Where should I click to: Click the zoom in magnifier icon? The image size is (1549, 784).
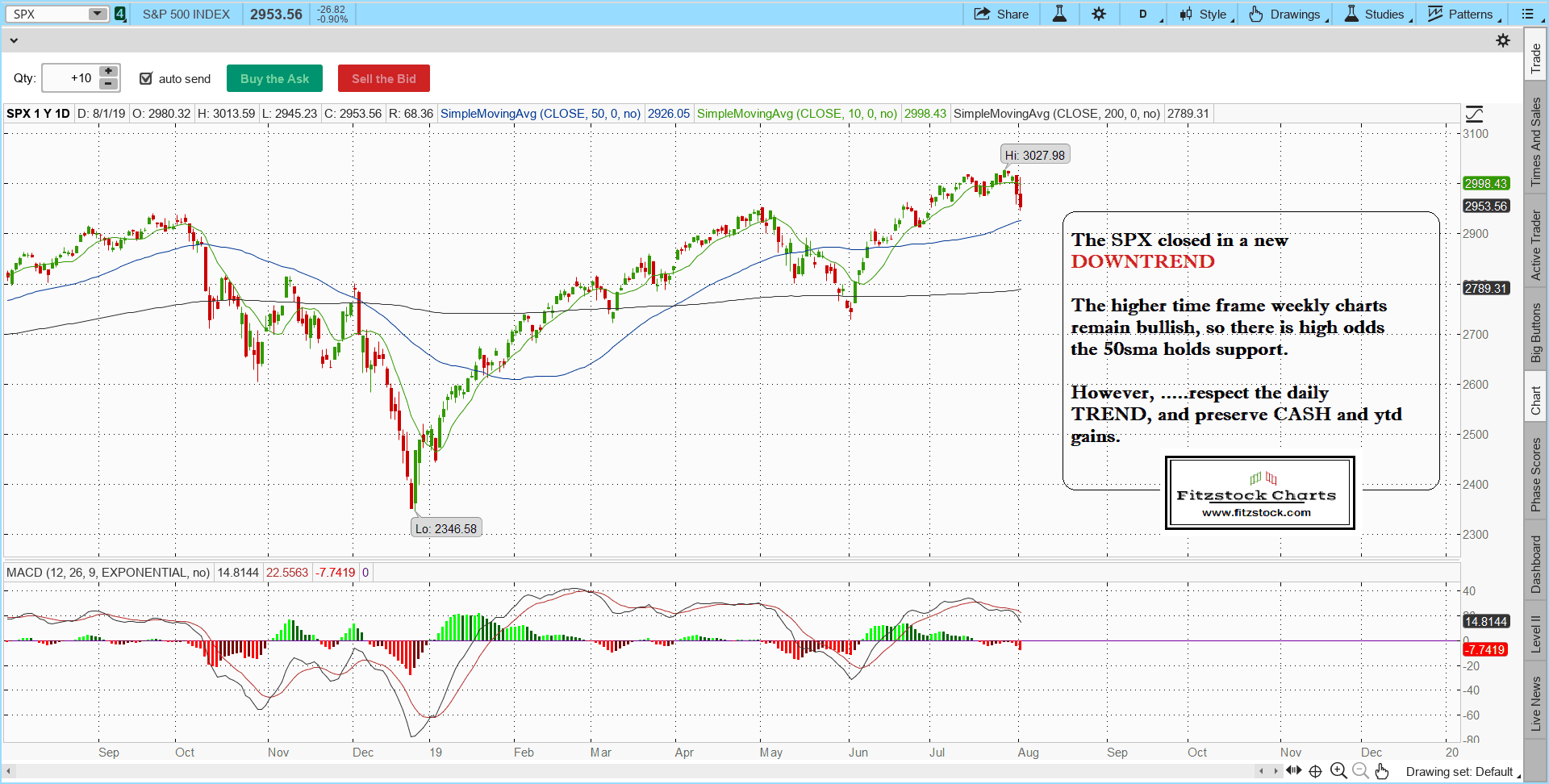point(1338,771)
